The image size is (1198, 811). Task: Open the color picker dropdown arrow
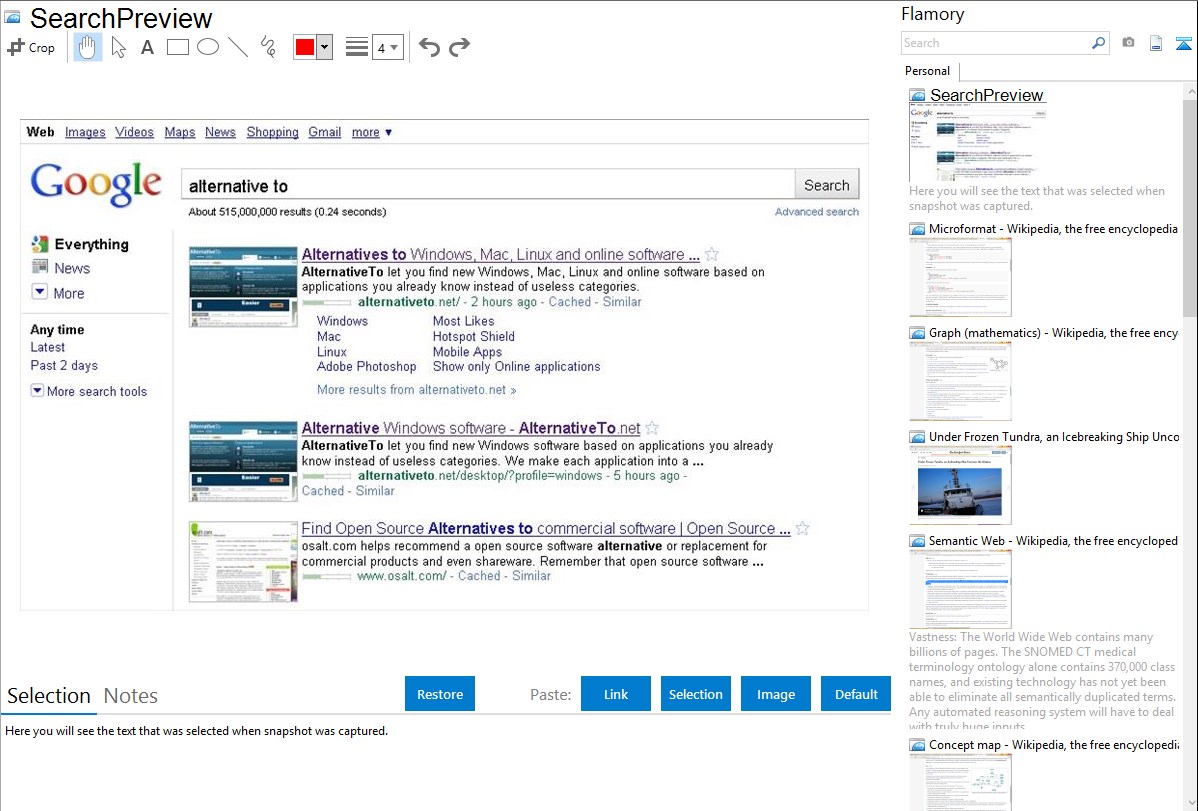[324, 47]
